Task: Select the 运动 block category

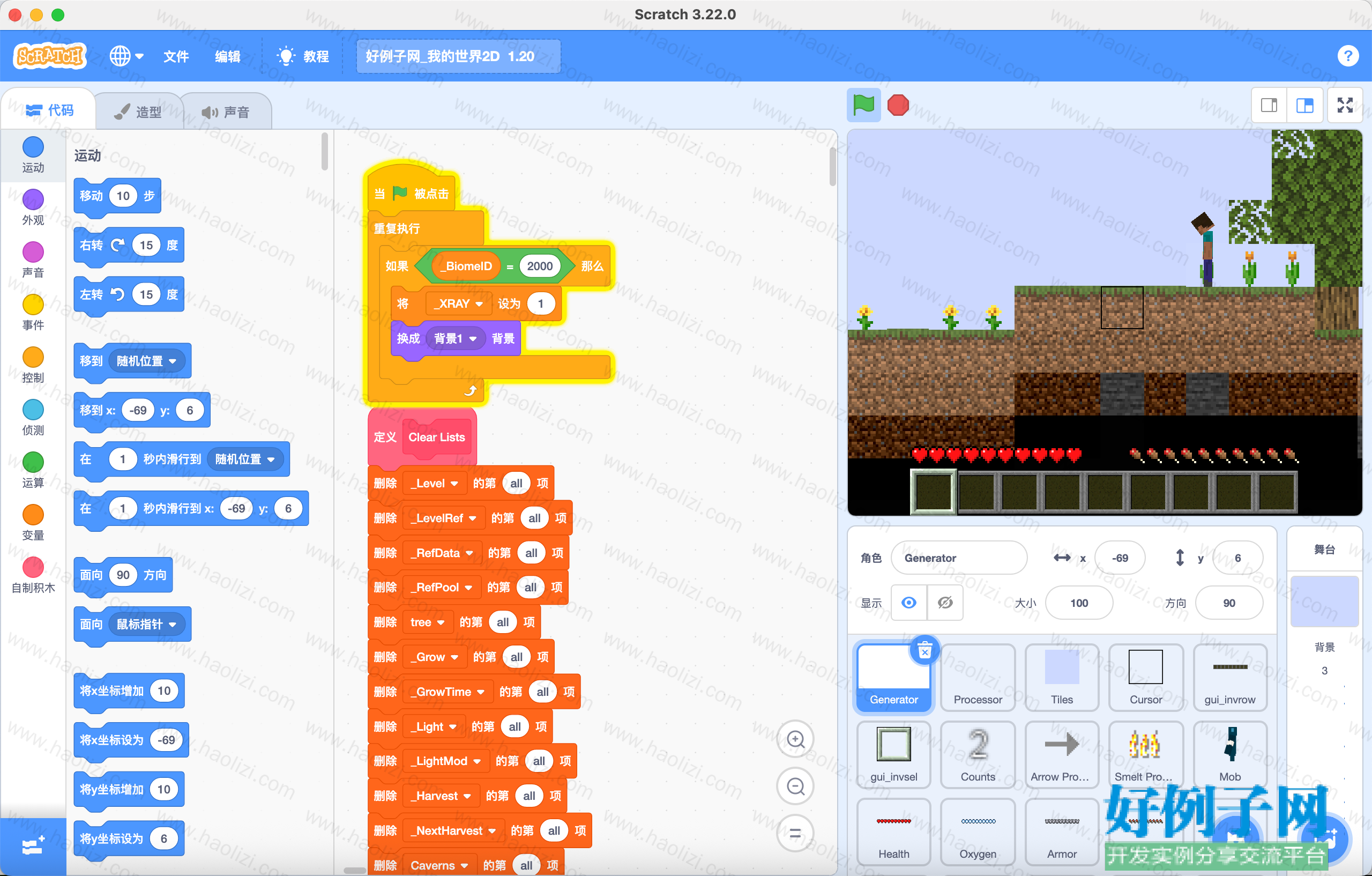Action: [33, 155]
